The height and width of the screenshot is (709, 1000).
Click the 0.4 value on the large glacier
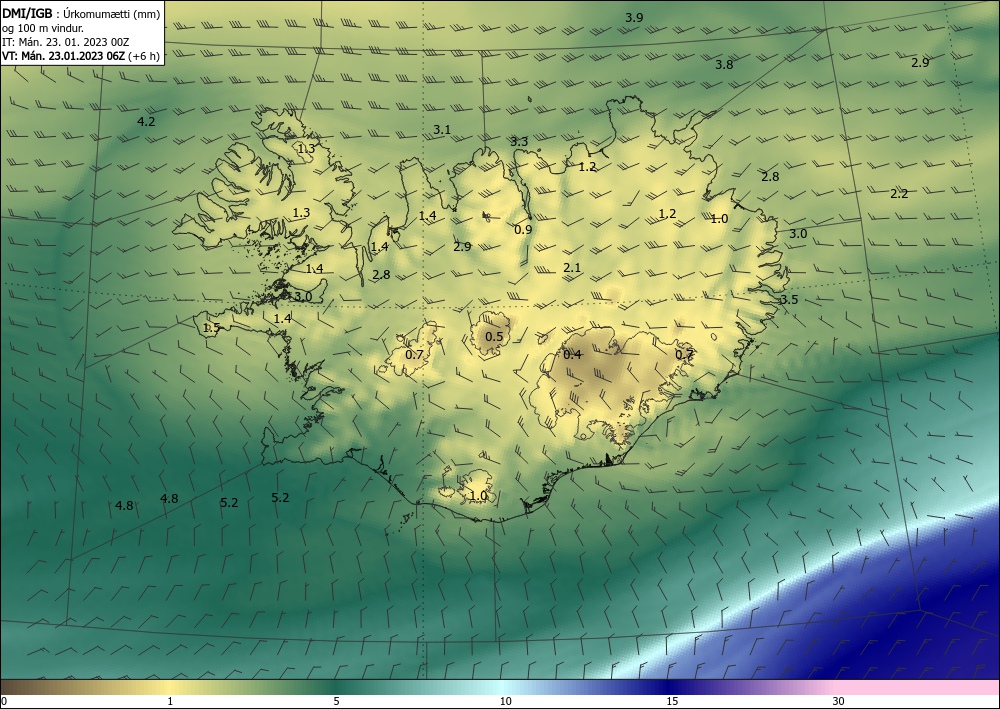click(573, 354)
